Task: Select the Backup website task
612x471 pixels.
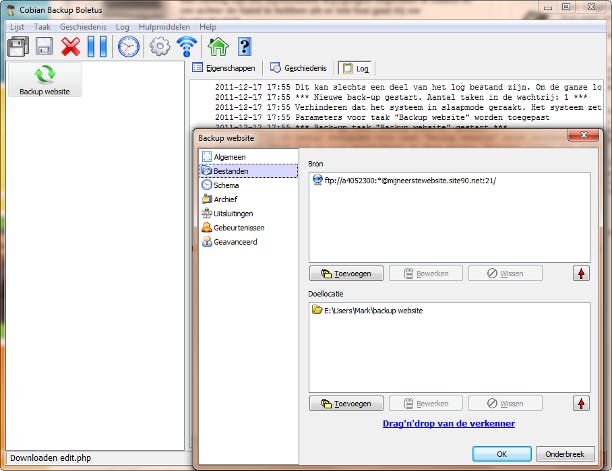Action: click(44, 80)
